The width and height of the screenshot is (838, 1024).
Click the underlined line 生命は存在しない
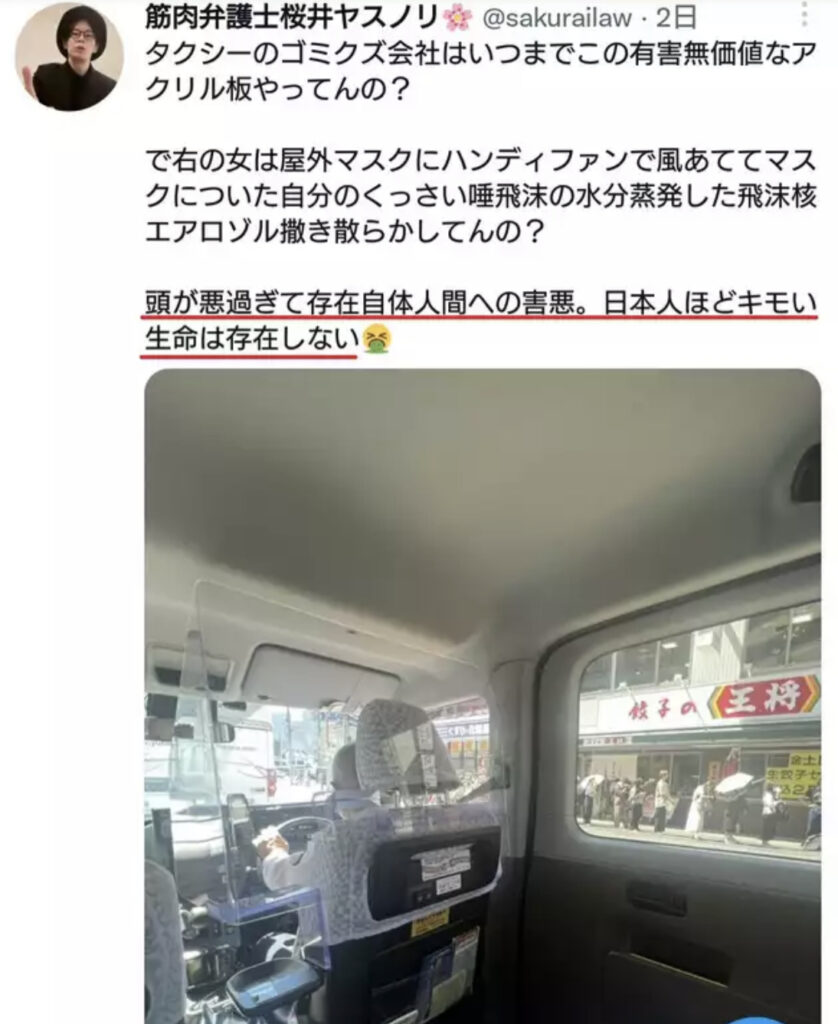(x=252, y=338)
